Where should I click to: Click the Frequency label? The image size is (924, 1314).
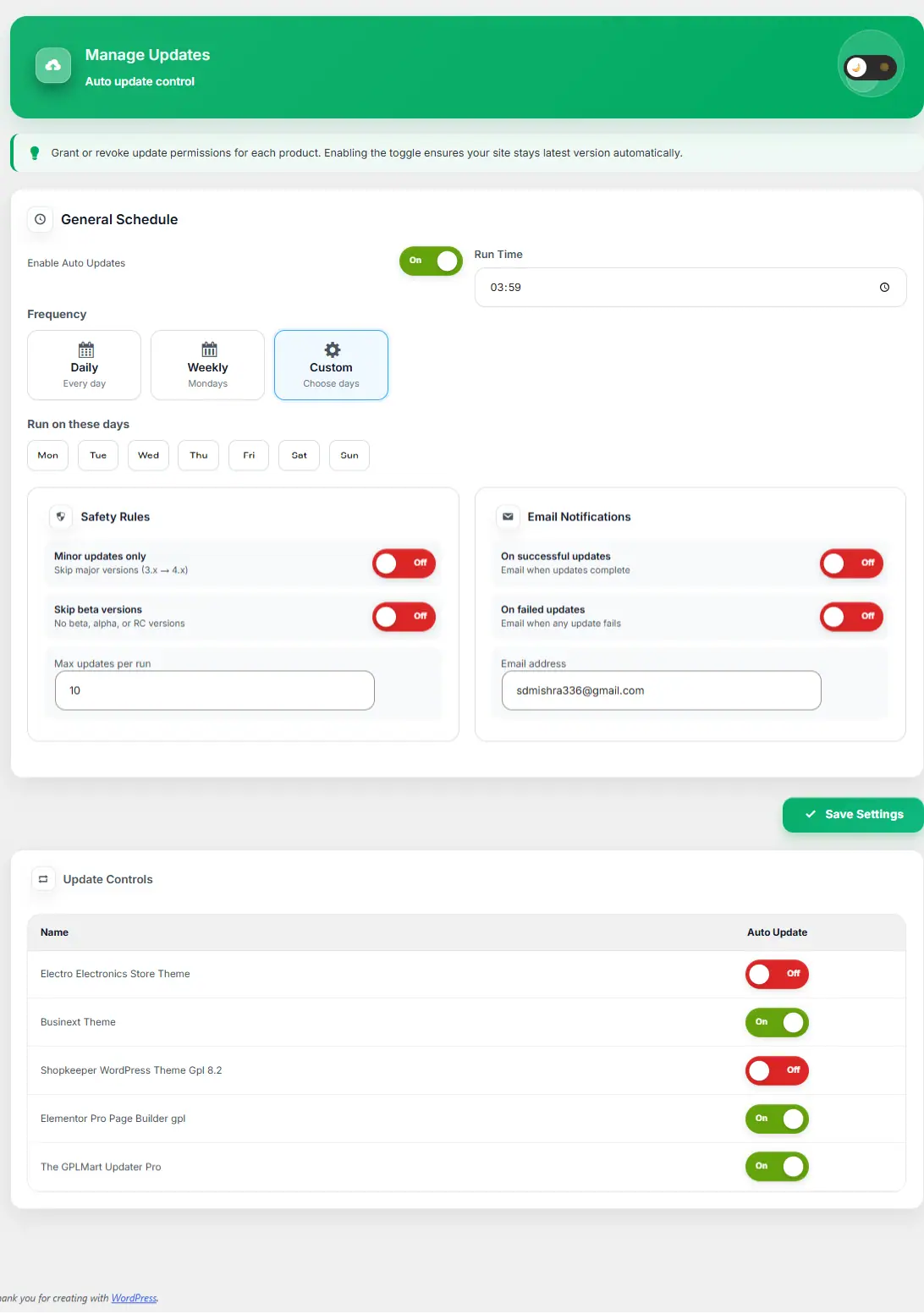57,315
